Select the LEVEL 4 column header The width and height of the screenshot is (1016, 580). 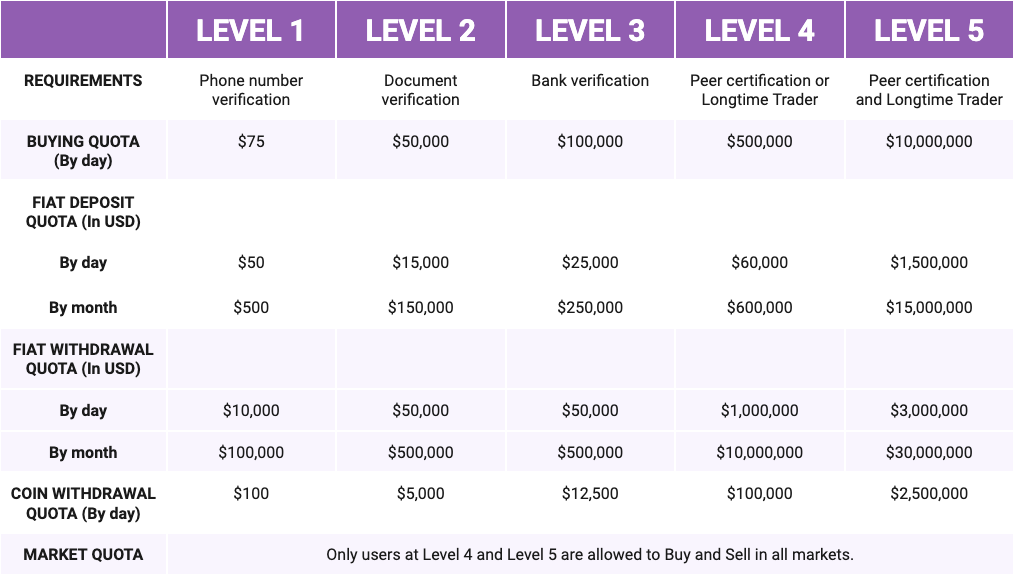point(759,30)
